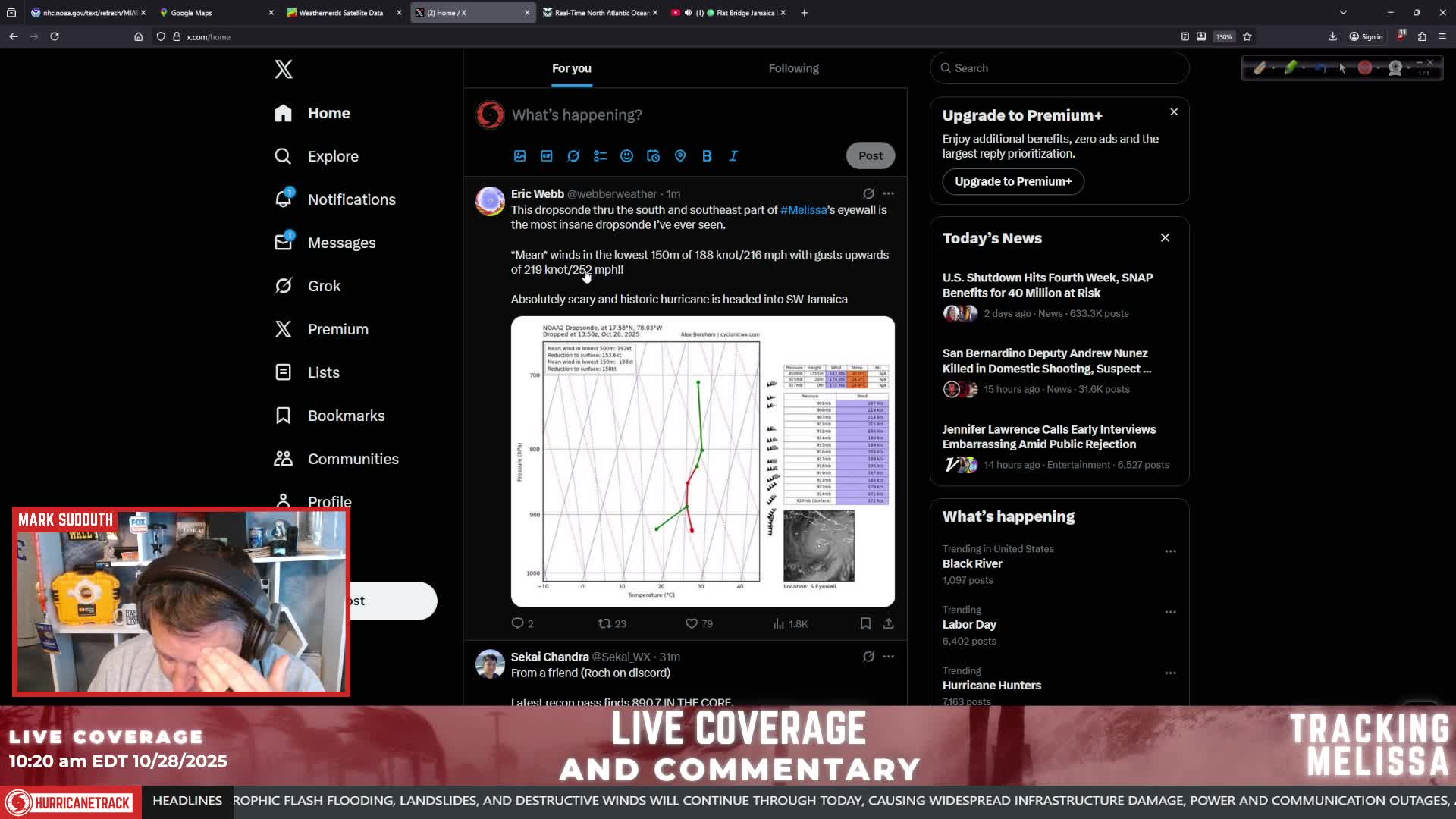Screen dimensions: 1456x819
Task: Open the GIF picker icon
Action: tap(547, 155)
